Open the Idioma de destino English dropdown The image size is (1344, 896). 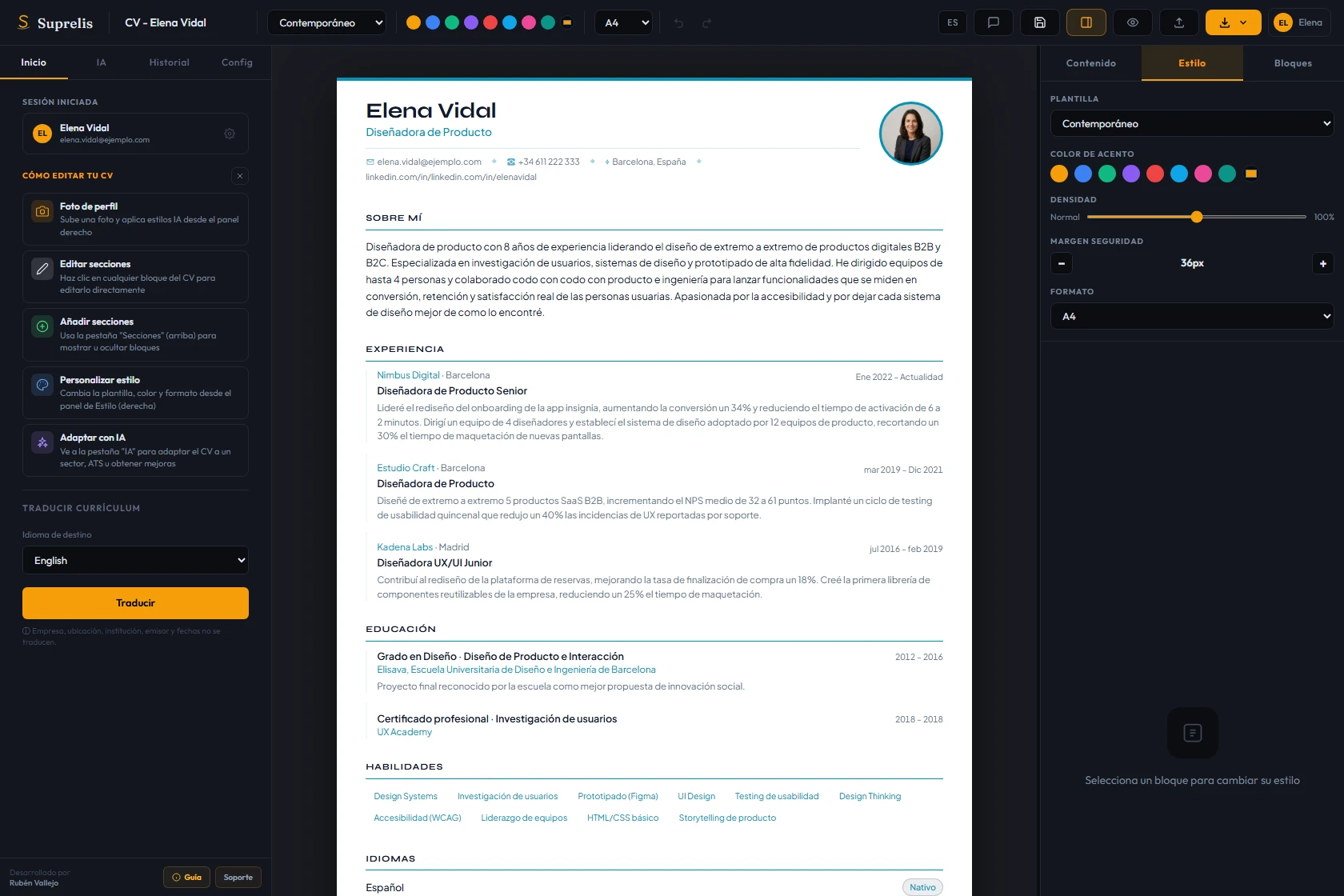pos(135,560)
